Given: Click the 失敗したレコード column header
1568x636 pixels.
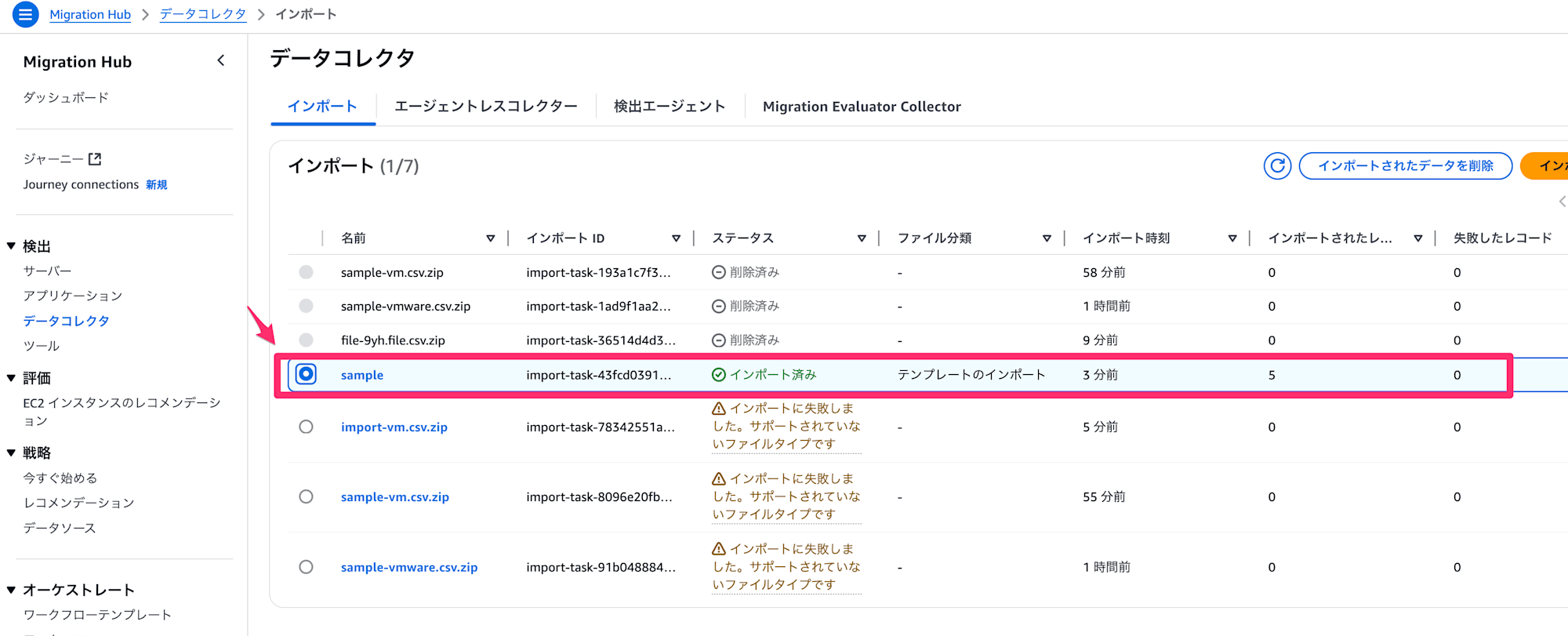Looking at the screenshot, I should point(1503,238).
